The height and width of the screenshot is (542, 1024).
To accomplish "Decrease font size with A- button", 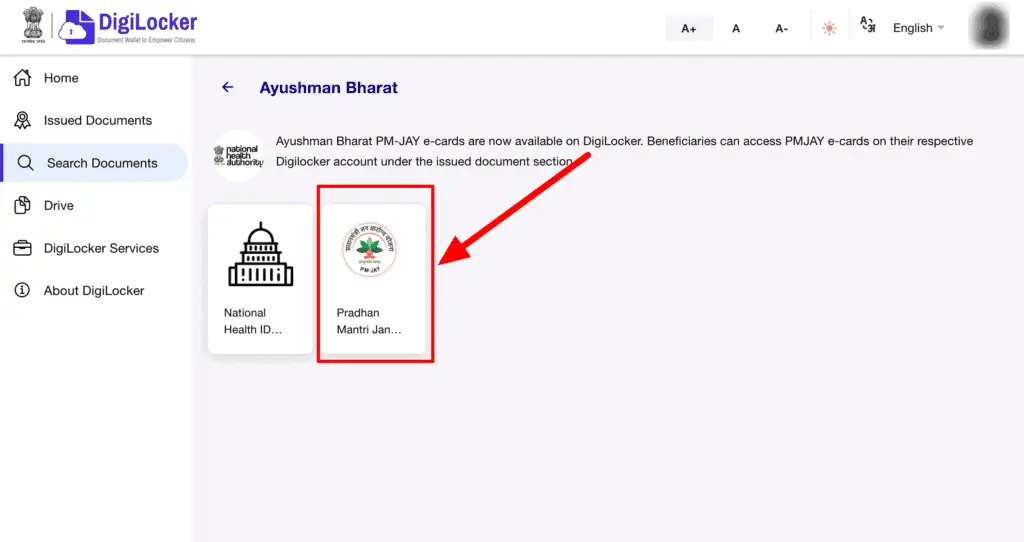I will [x=782, y=28].
